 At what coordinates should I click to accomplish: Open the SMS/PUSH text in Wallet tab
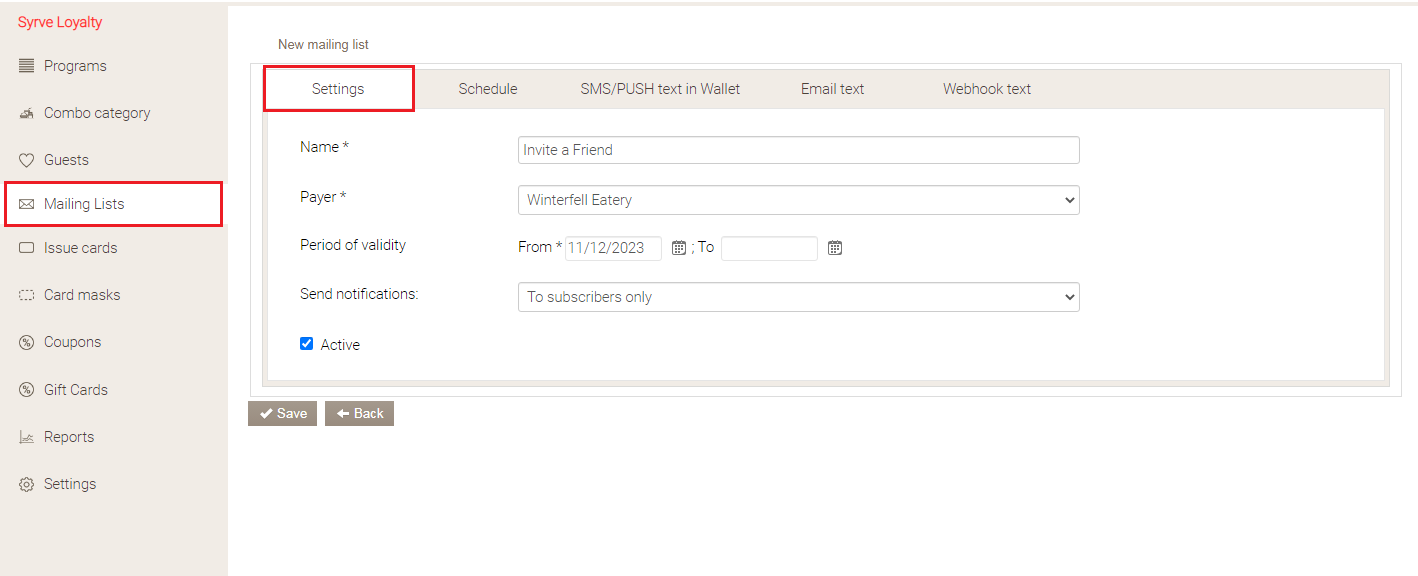point(660,89)
